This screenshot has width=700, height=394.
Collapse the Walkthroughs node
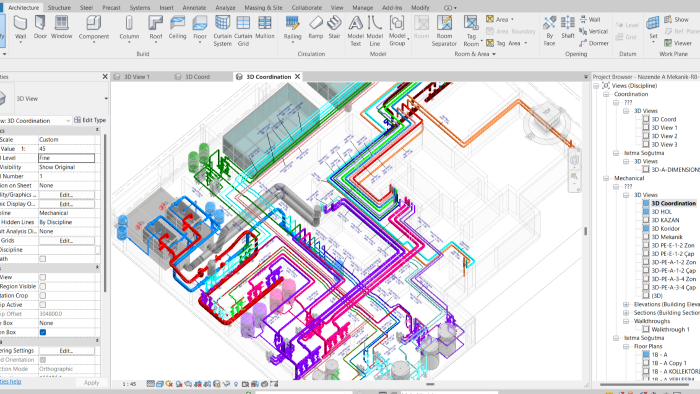(626, 321)
